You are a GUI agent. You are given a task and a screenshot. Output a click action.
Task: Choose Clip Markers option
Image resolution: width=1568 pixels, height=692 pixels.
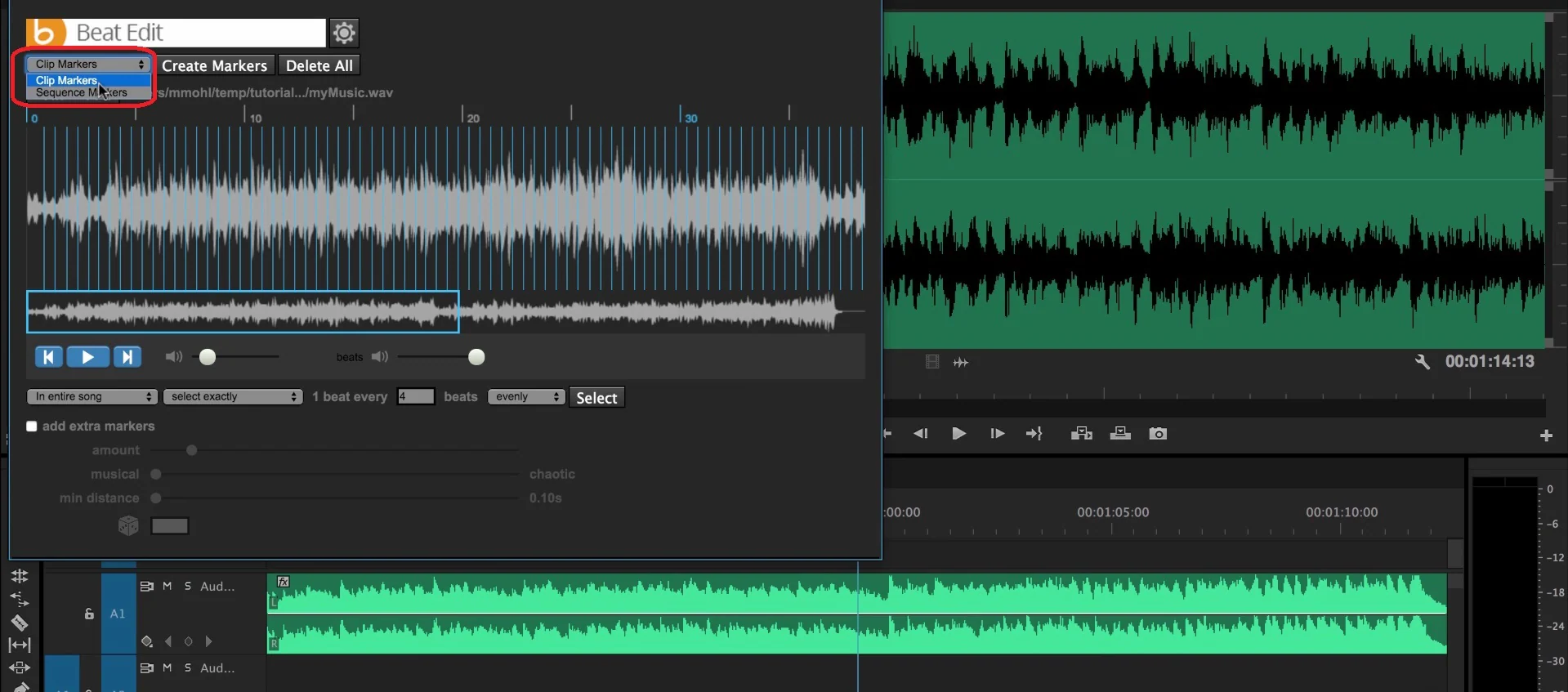tap(89, 80)
